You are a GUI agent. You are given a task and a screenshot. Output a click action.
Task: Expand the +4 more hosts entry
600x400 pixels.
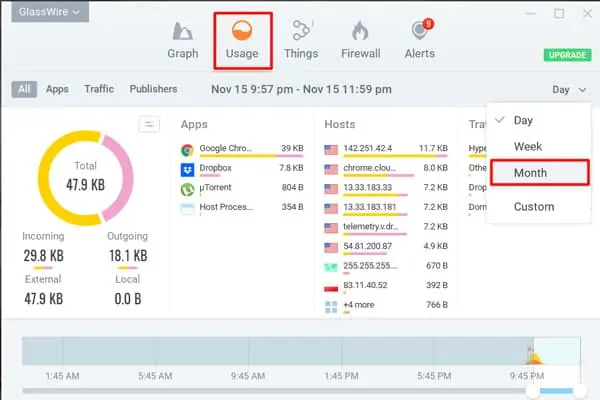[x=386, y=306]
